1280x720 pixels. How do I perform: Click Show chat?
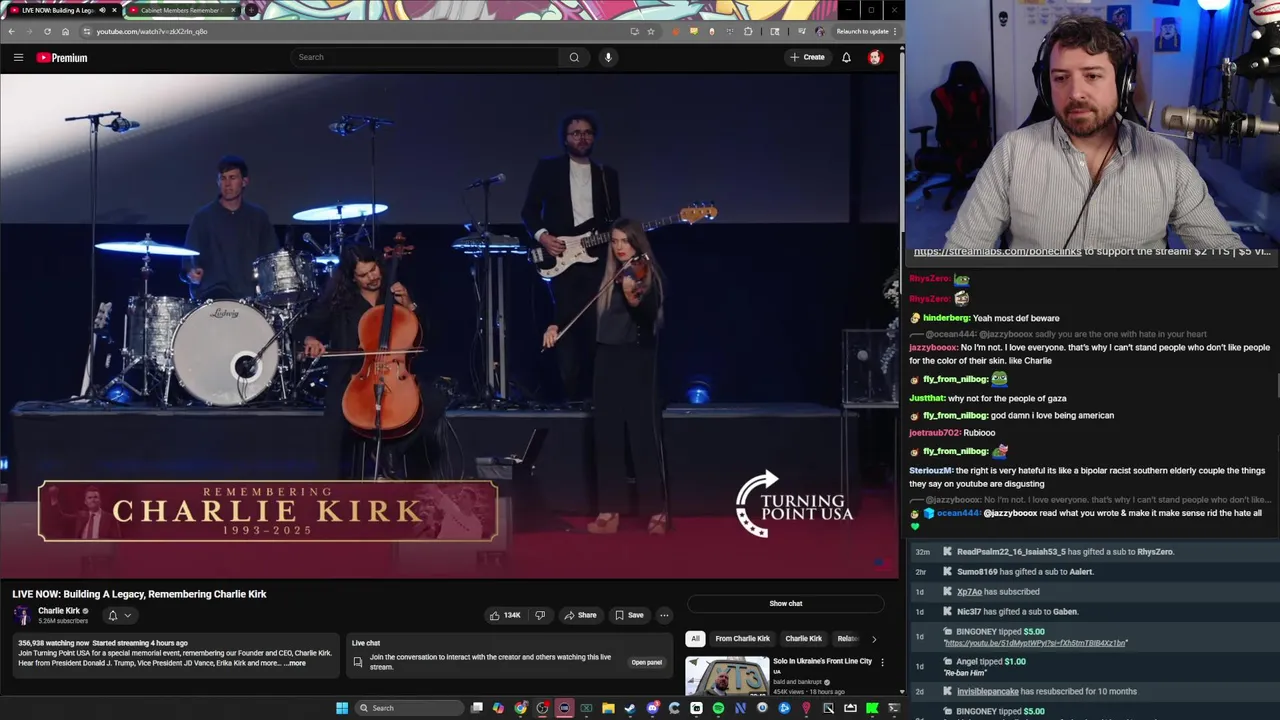click(x=786, y=603)
